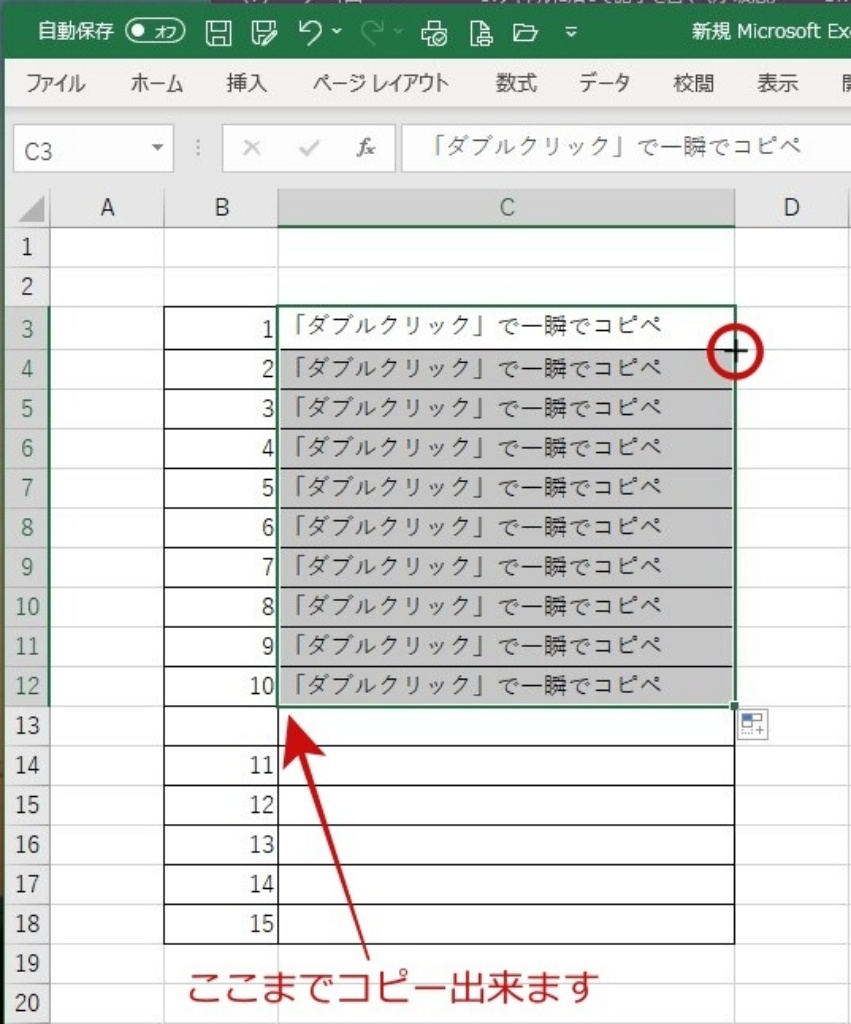Viewport: 851px width, 1024px height.
Task: Click into the formula bar text
Action: pos(626,148)
